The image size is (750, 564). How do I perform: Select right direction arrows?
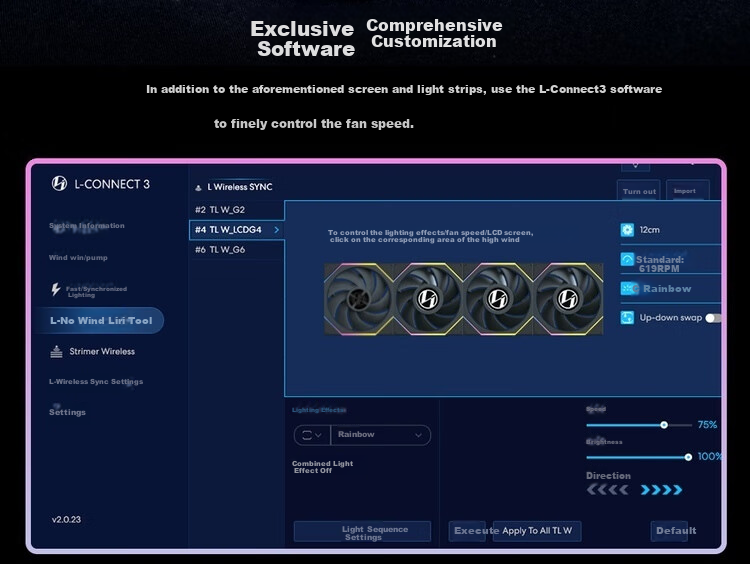tap(662, 490)
